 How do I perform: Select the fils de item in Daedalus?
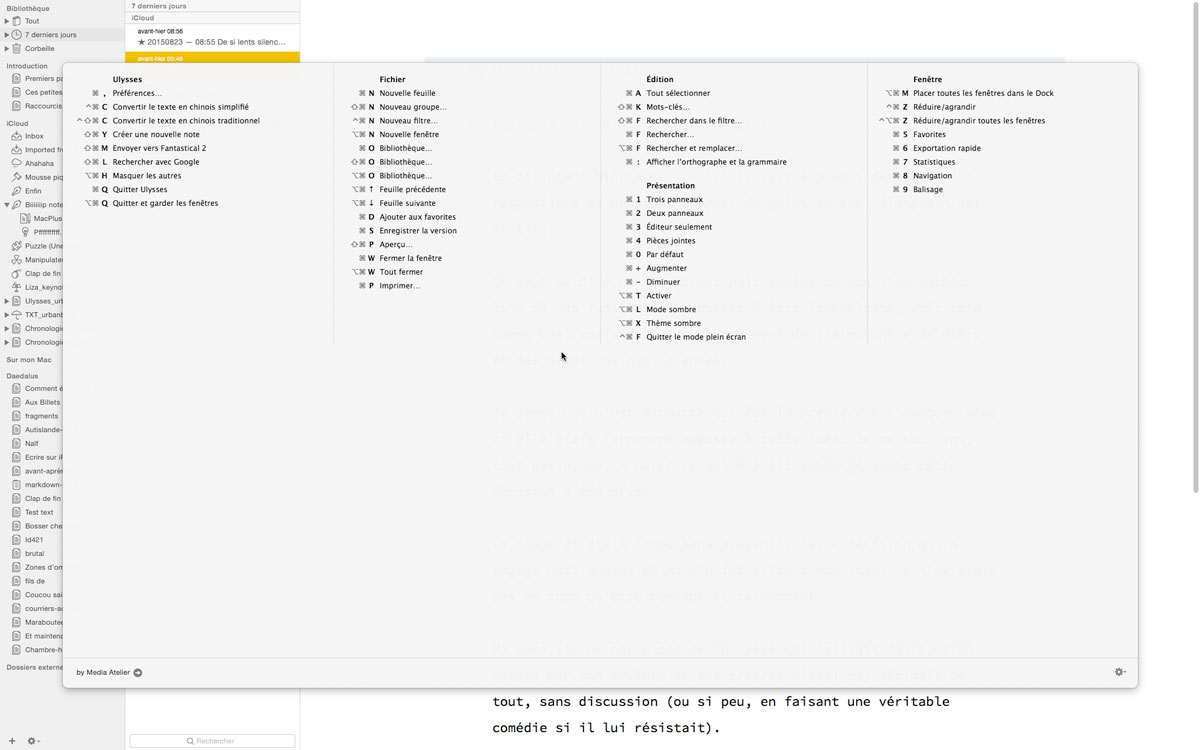(35, 581)
